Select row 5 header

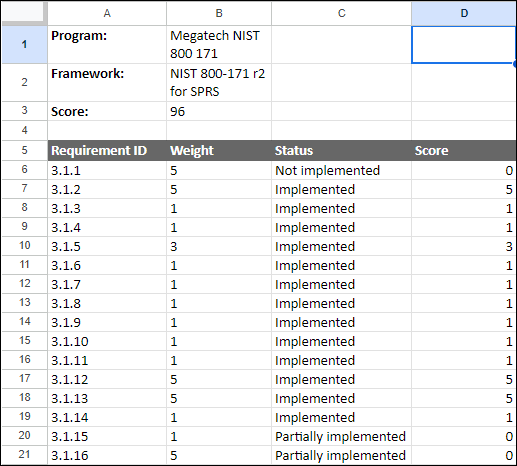[24, 150]
